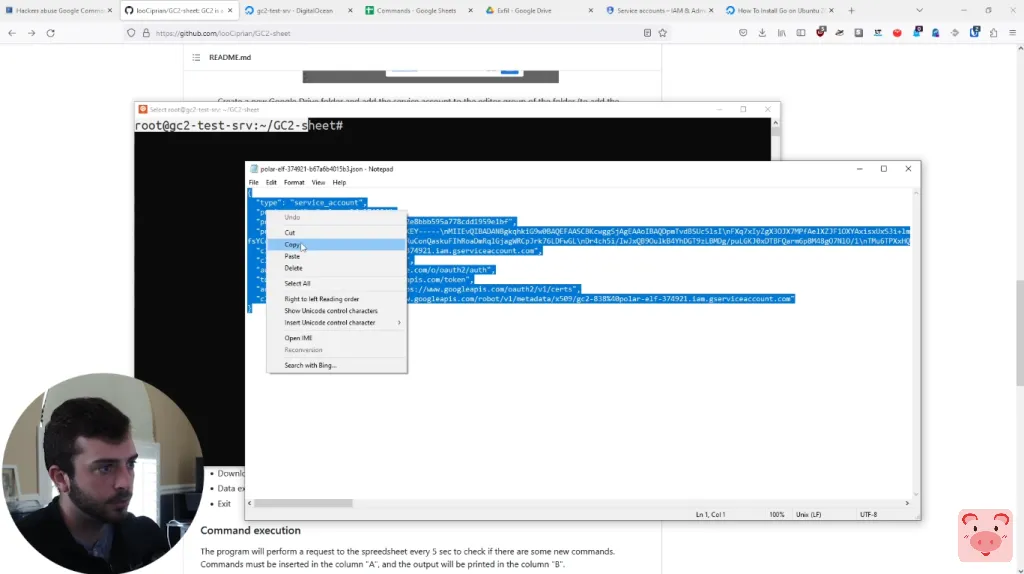Go back in the Firefox browser

12,33
